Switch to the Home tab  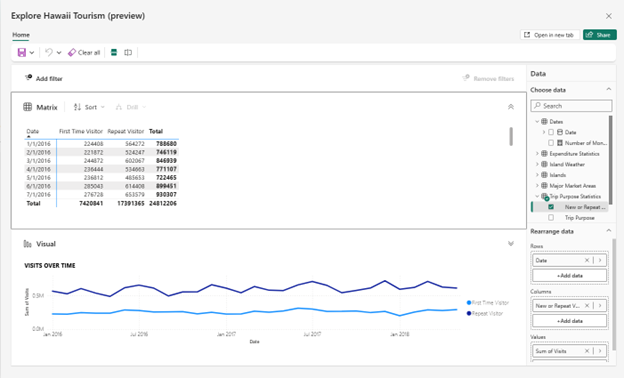pyautogui.click(x=21, y=35)
